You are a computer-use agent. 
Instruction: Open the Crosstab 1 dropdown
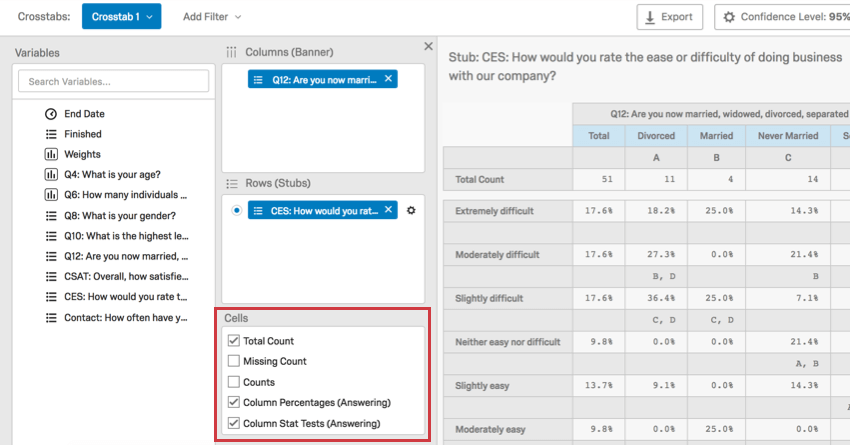[121, 17]
